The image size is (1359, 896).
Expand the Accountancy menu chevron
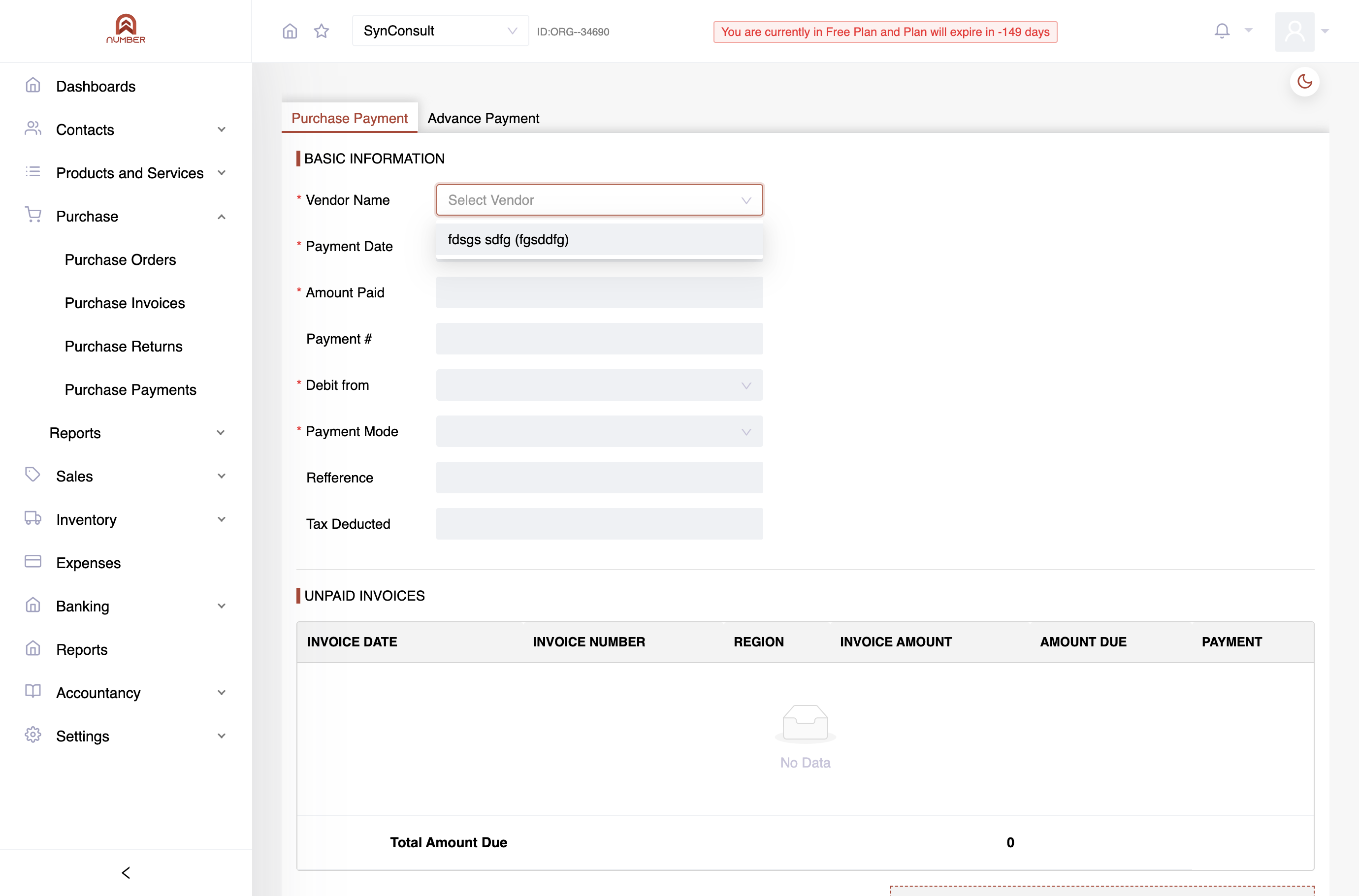222,693
